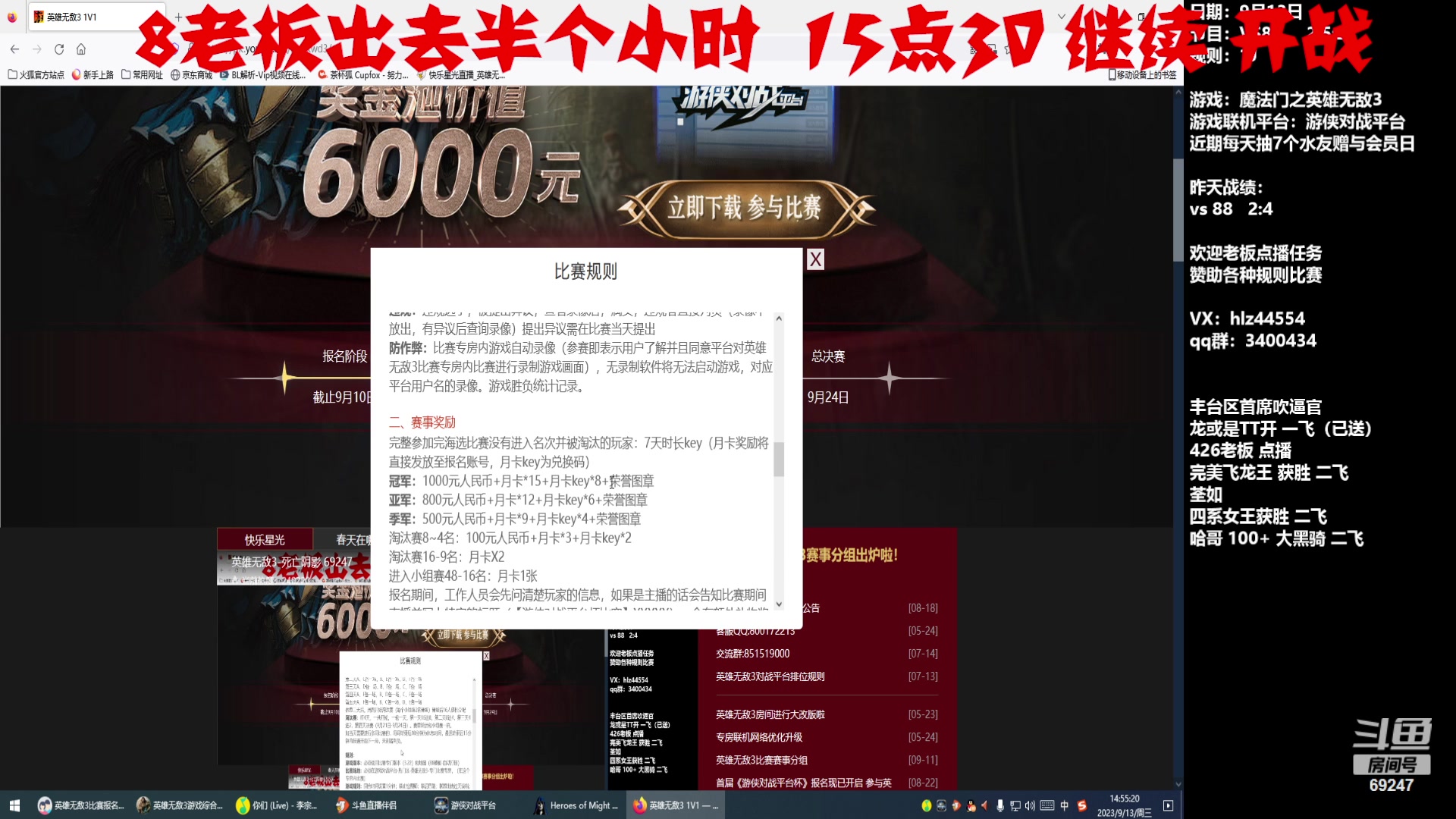
Task: Open the 常用网址 bookmark folder
Action: click(x=142, y=74)
